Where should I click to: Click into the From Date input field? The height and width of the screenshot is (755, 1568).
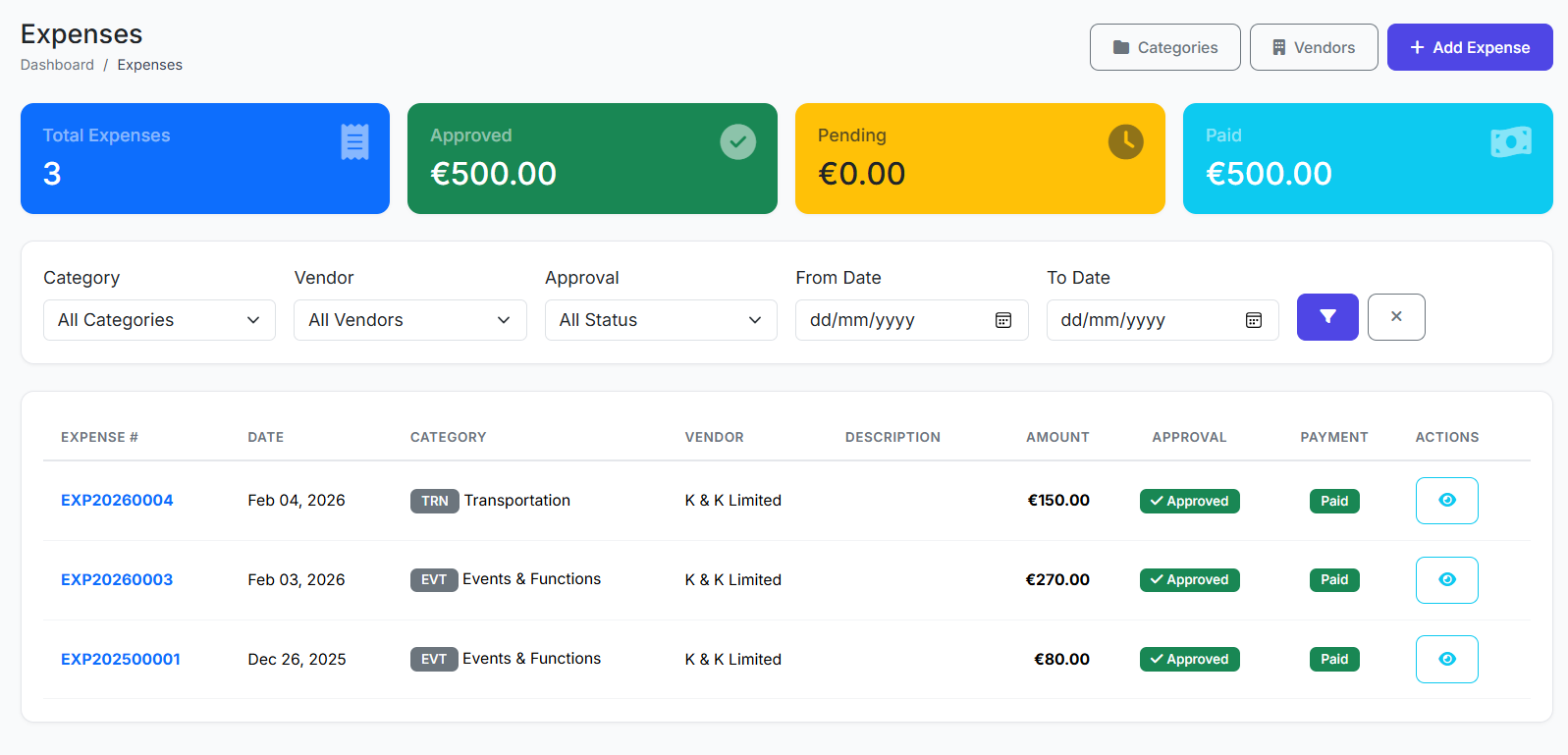[x=893, y=320]
